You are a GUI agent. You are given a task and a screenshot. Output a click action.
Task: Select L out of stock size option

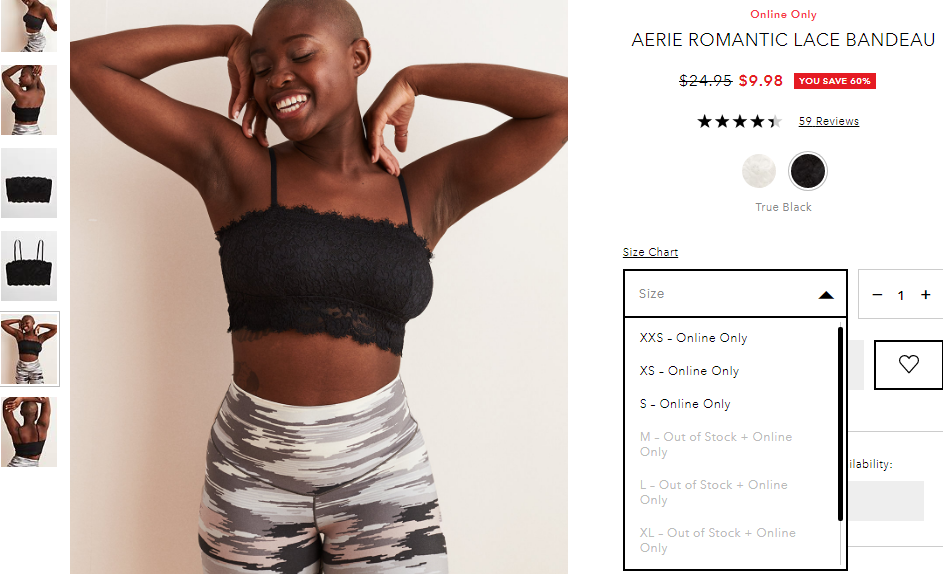click(x=714, y=492)
